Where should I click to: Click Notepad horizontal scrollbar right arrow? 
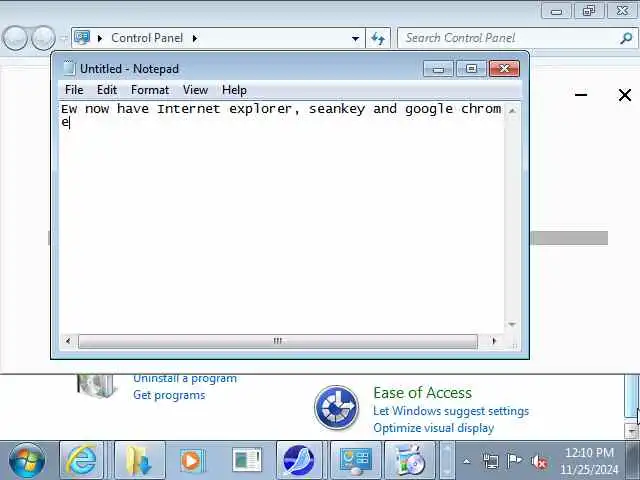pos(494,341)
